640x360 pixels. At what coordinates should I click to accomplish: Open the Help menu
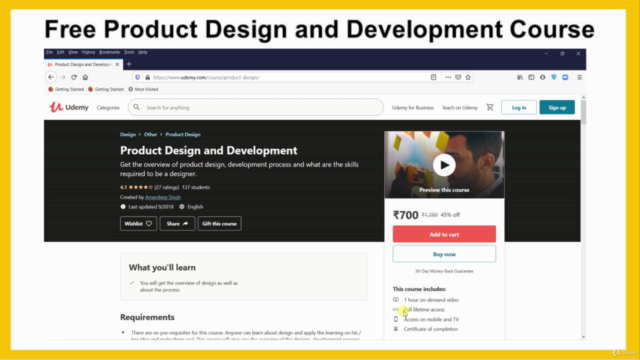pos(142,52)
